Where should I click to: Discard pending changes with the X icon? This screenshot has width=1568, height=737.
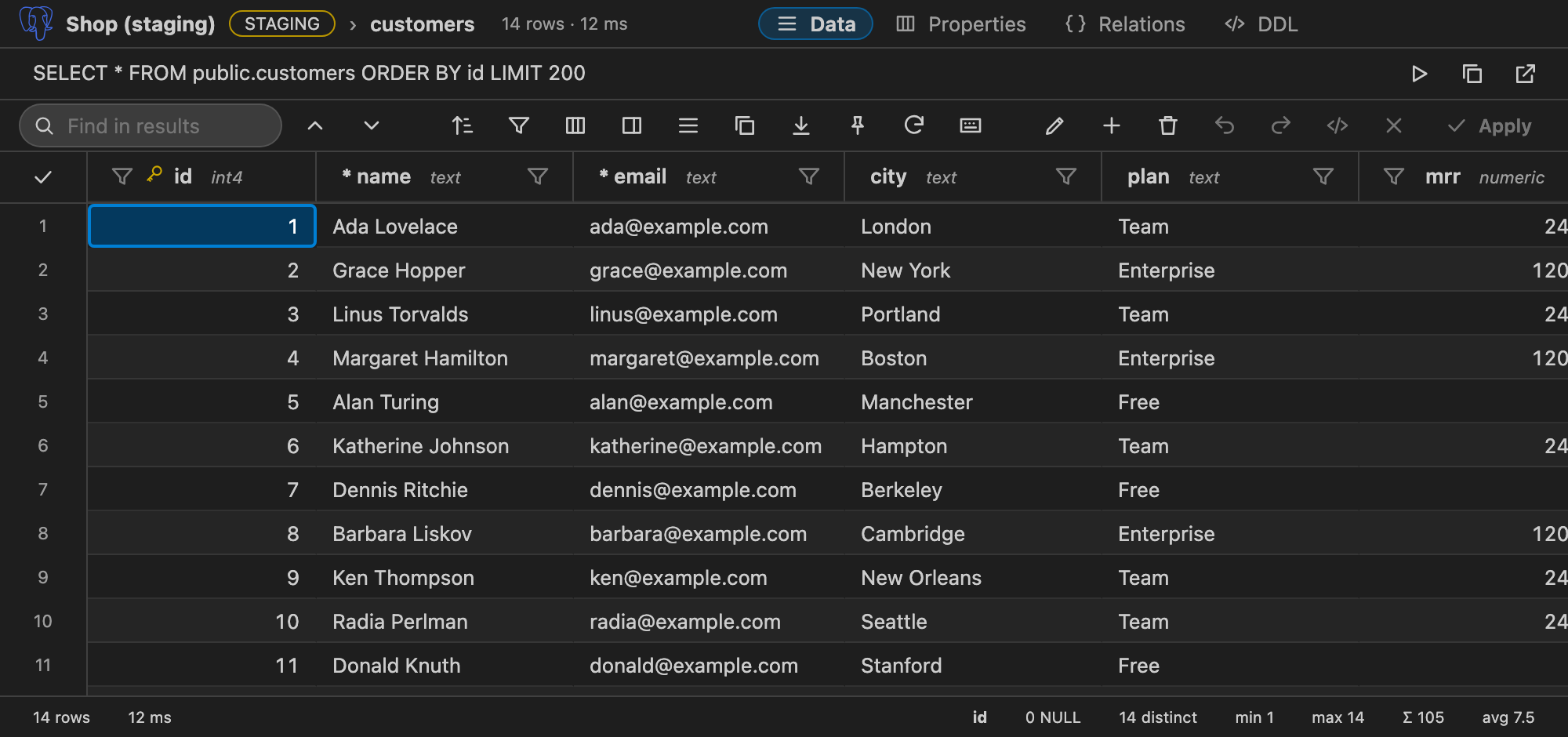(1394, 125)
